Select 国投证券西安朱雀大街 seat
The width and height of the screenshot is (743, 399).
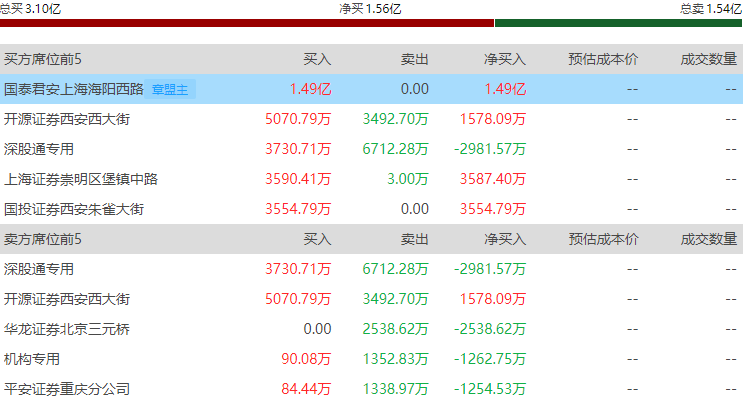click(x=74, y=209)
